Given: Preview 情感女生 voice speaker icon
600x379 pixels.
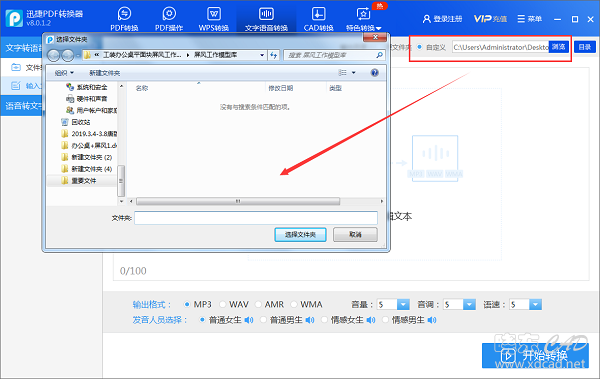Looking at the screenshot, I should pos(371,320).
